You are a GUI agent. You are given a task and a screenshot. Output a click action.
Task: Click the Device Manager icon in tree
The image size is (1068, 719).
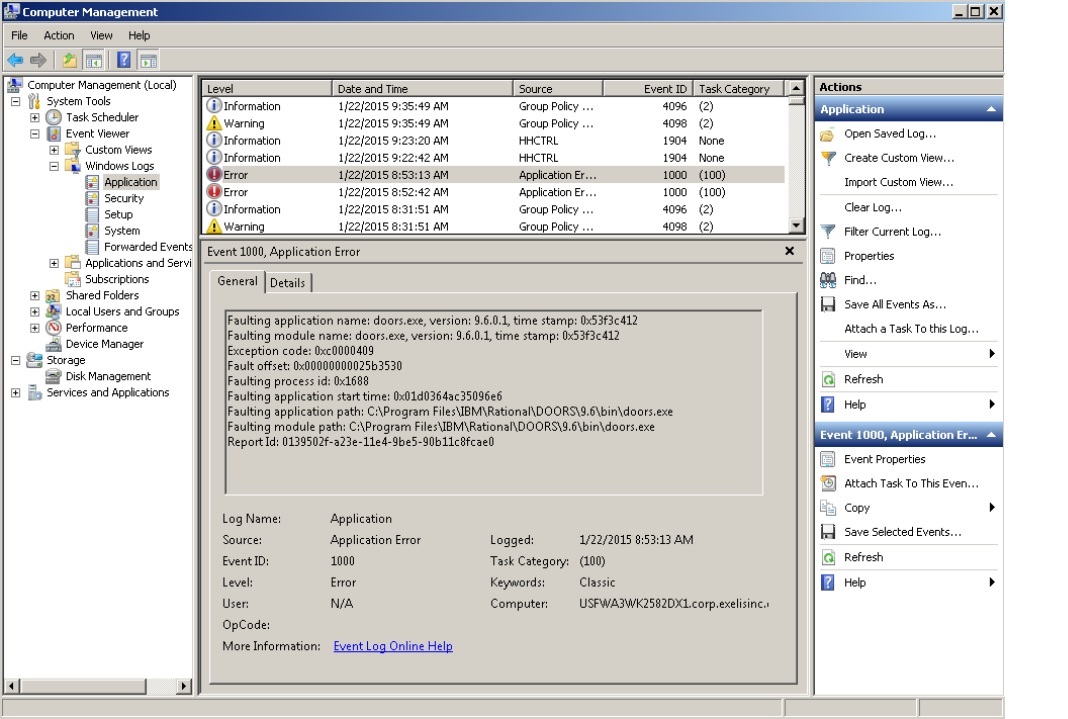[x=54, y=344]
